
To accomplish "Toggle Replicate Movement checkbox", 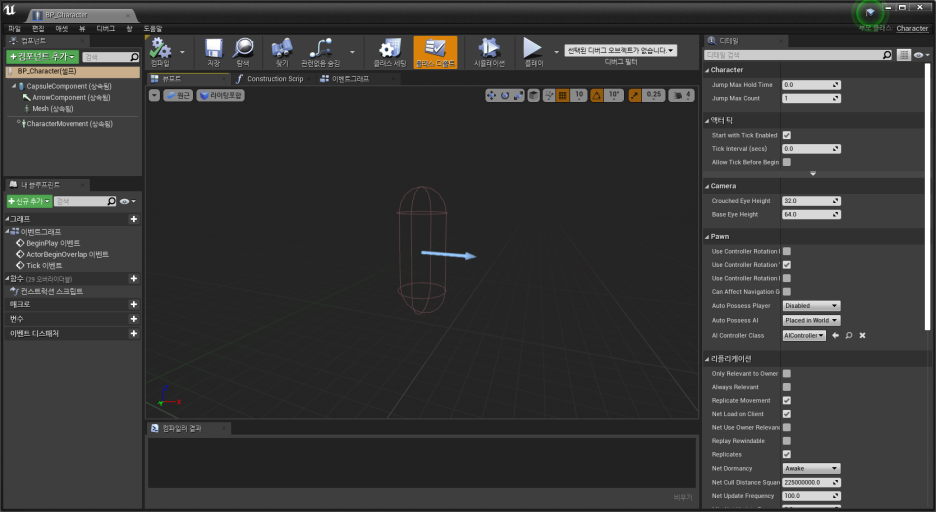I will point(787,400).
